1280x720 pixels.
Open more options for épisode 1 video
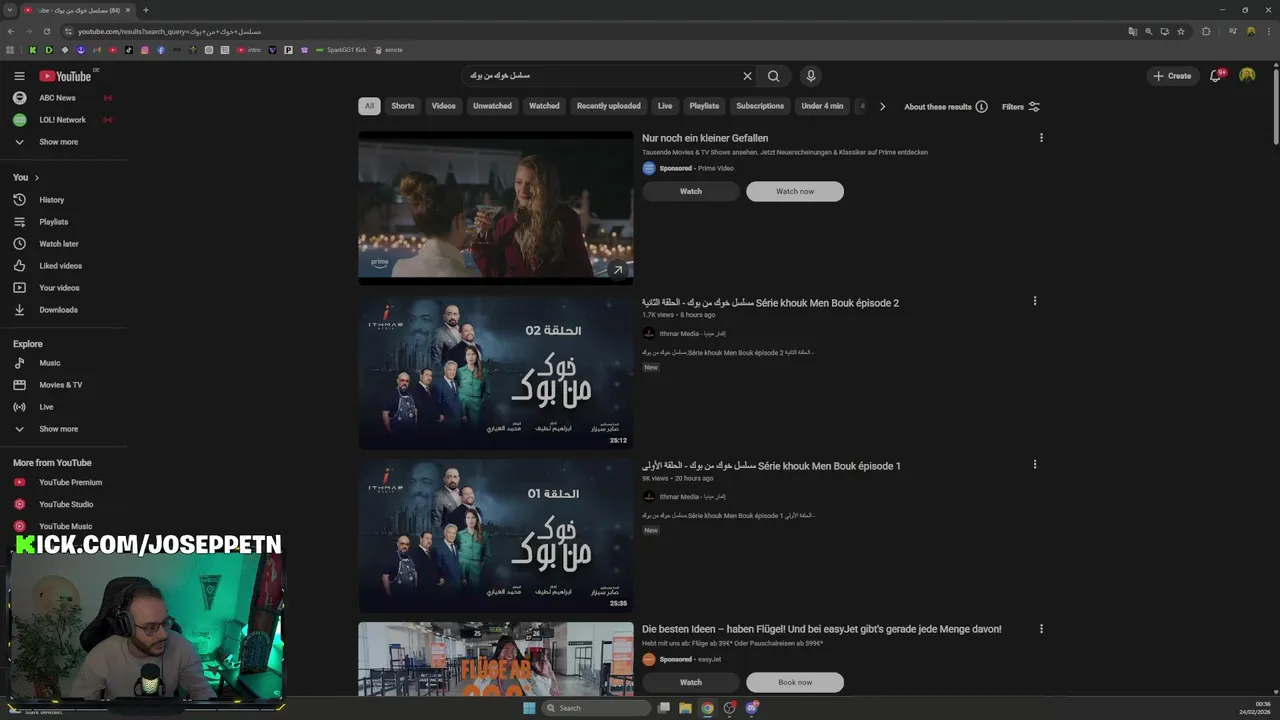pos(1035,464)
